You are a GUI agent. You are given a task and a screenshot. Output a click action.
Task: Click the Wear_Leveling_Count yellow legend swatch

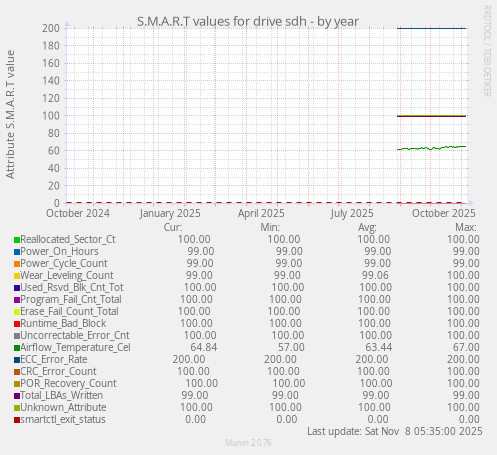(x=17, y=276)
